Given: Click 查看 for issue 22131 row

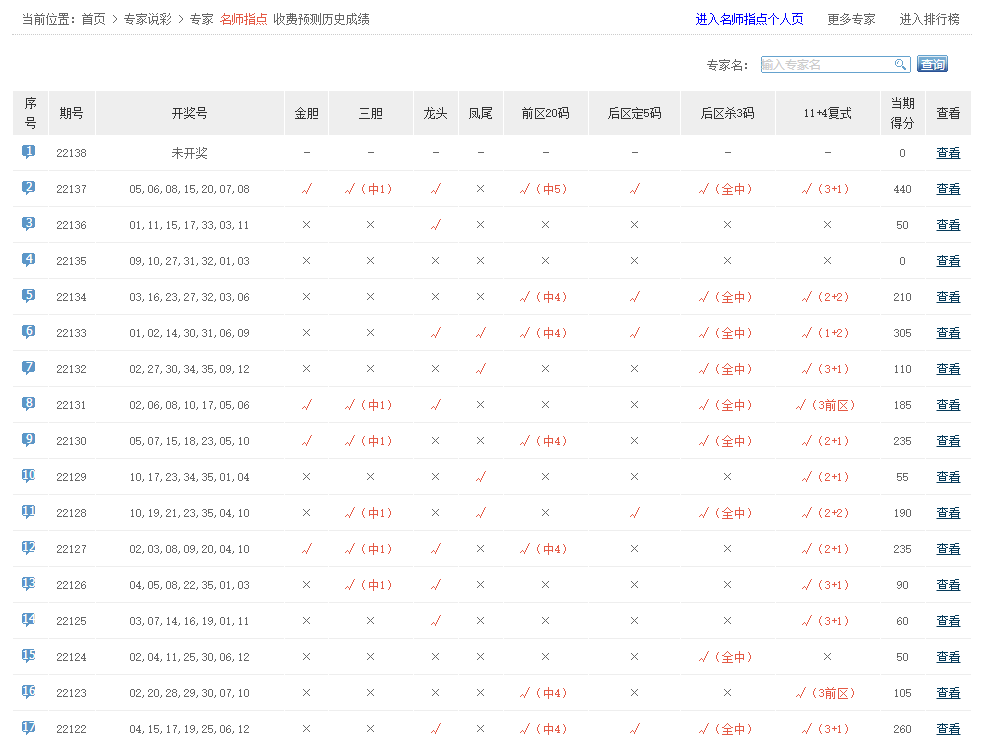Looking at the screenshot, I should (947, 405).
